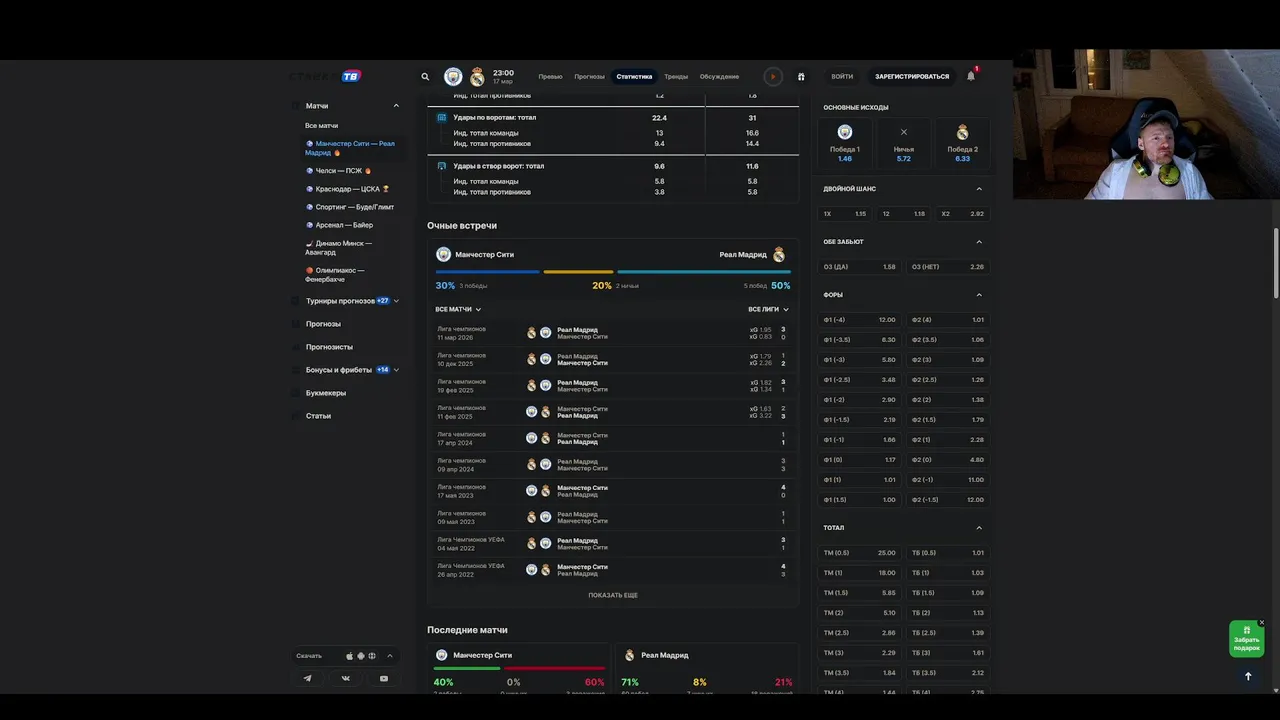
Task: Select ОЗ (ДА) odds 1.58
Action: [x=860, y=267]
